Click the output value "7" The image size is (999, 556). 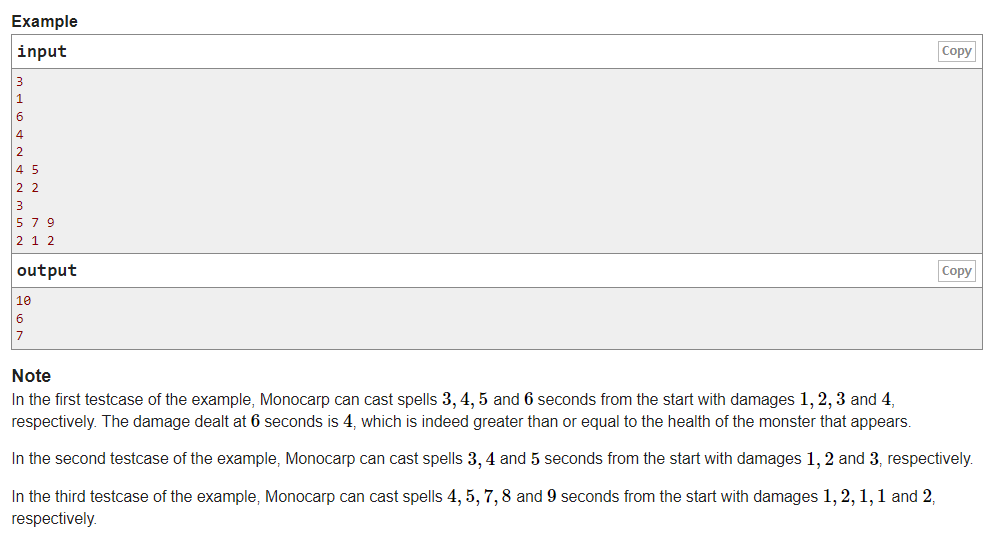[x=20, y=336]
